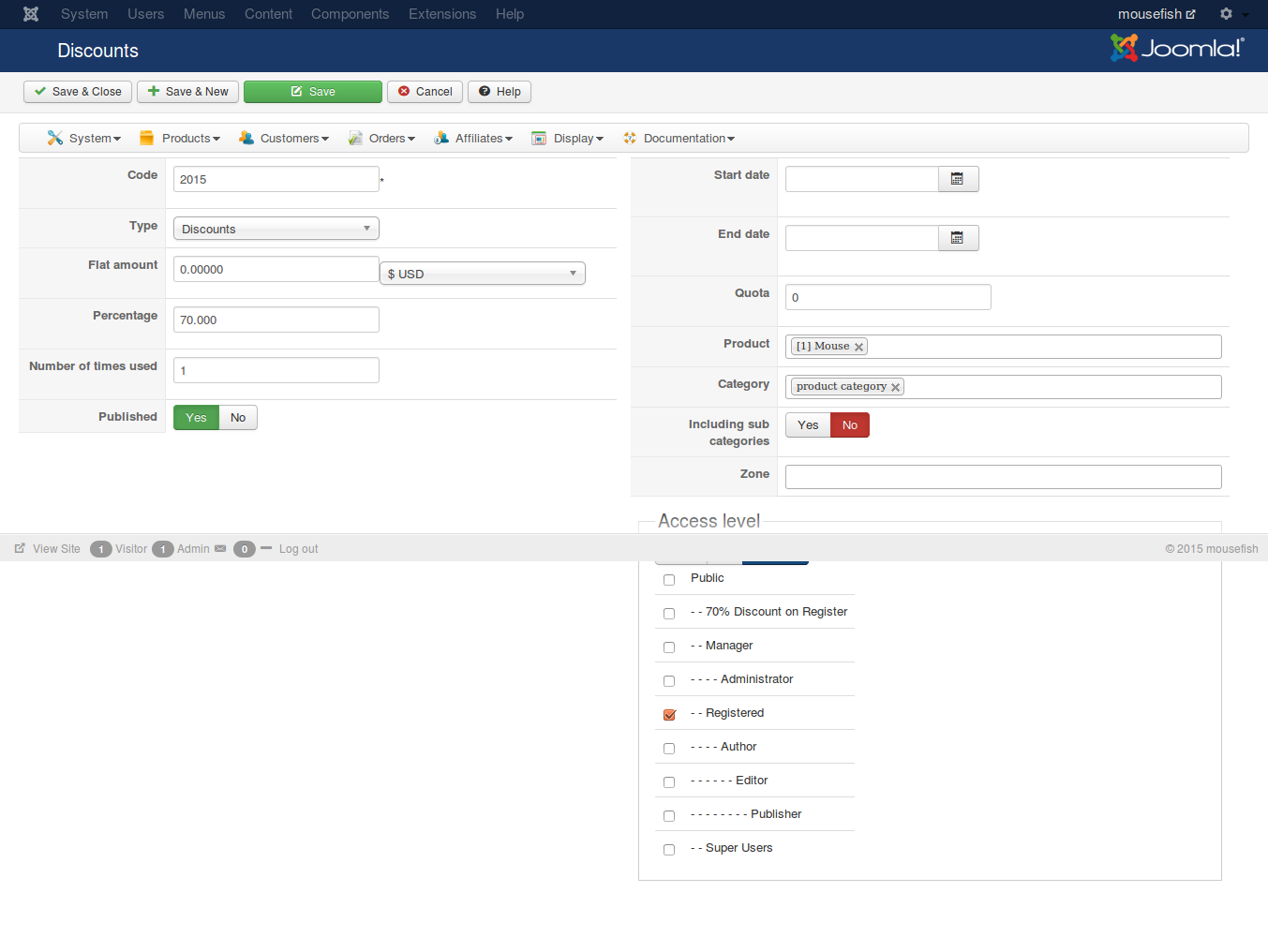Expand the Products dropdown menu
The image size is (1268, 952).
180,139
